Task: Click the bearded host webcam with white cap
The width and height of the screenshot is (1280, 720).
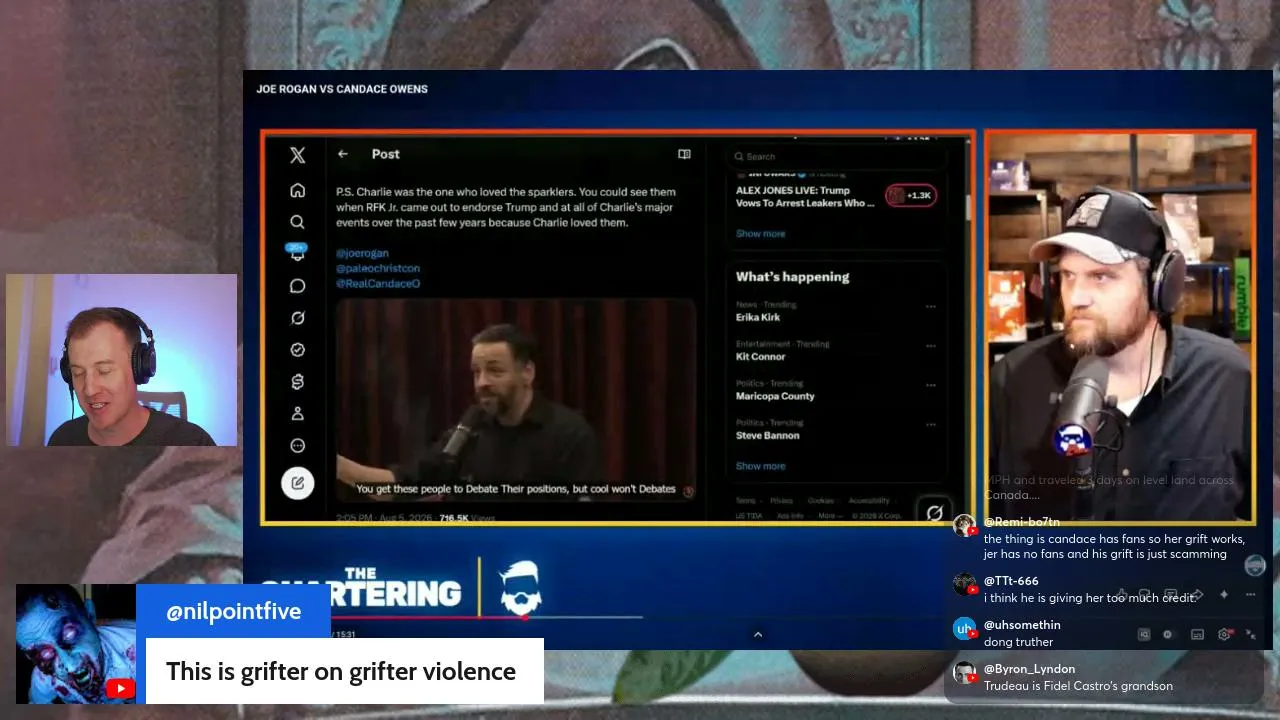Action: click(1120, 326)
